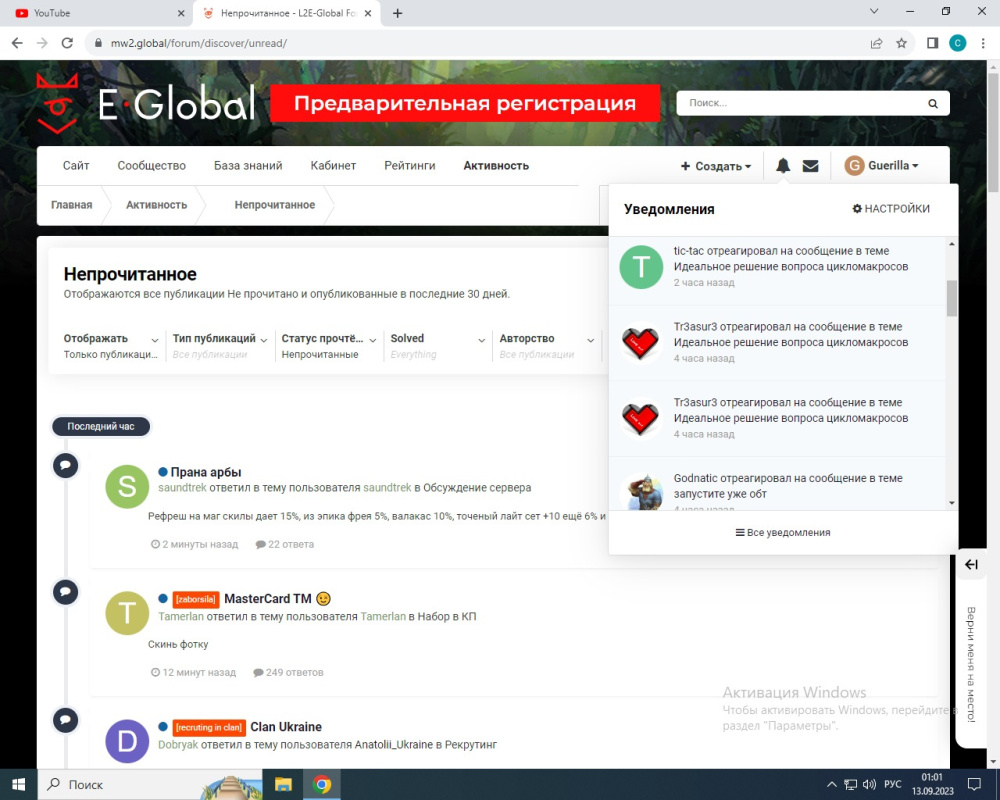
Task: Open Chrome from the Windows taskbar
Action: pyautogui.click(x=322, y=784)
